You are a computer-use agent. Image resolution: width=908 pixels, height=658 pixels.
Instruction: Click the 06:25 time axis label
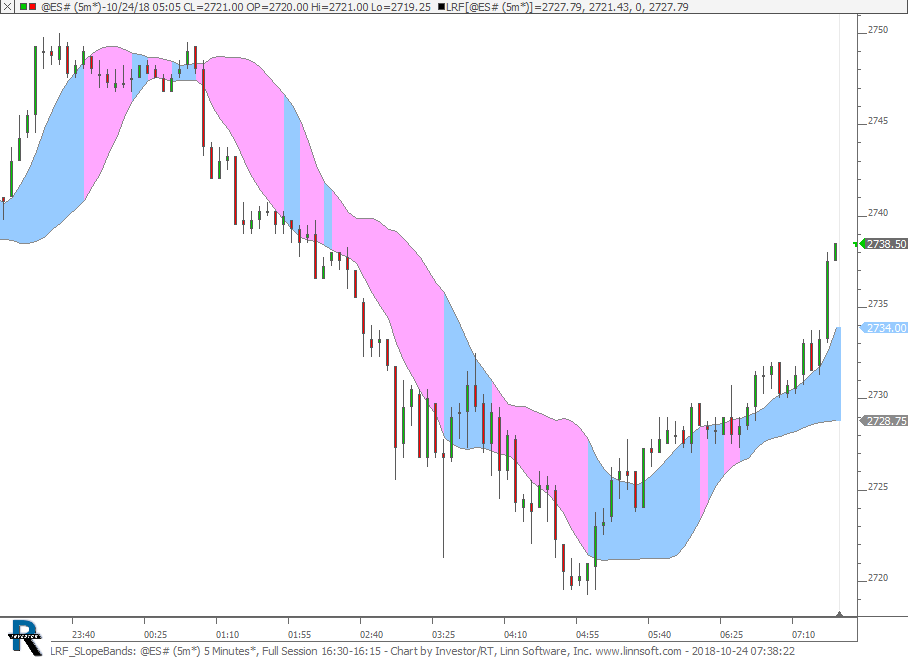coord(731,634)
